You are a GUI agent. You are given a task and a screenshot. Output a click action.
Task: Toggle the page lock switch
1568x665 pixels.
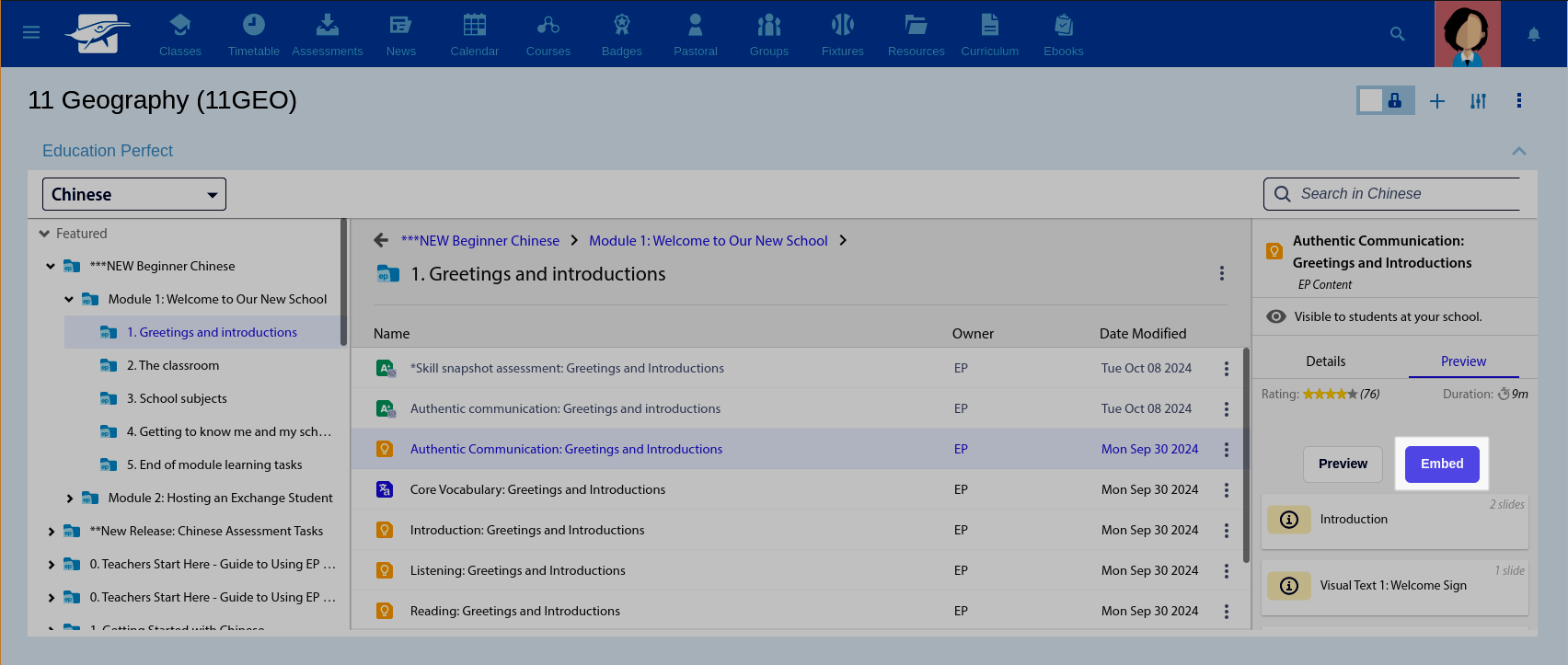[1385, 100]
